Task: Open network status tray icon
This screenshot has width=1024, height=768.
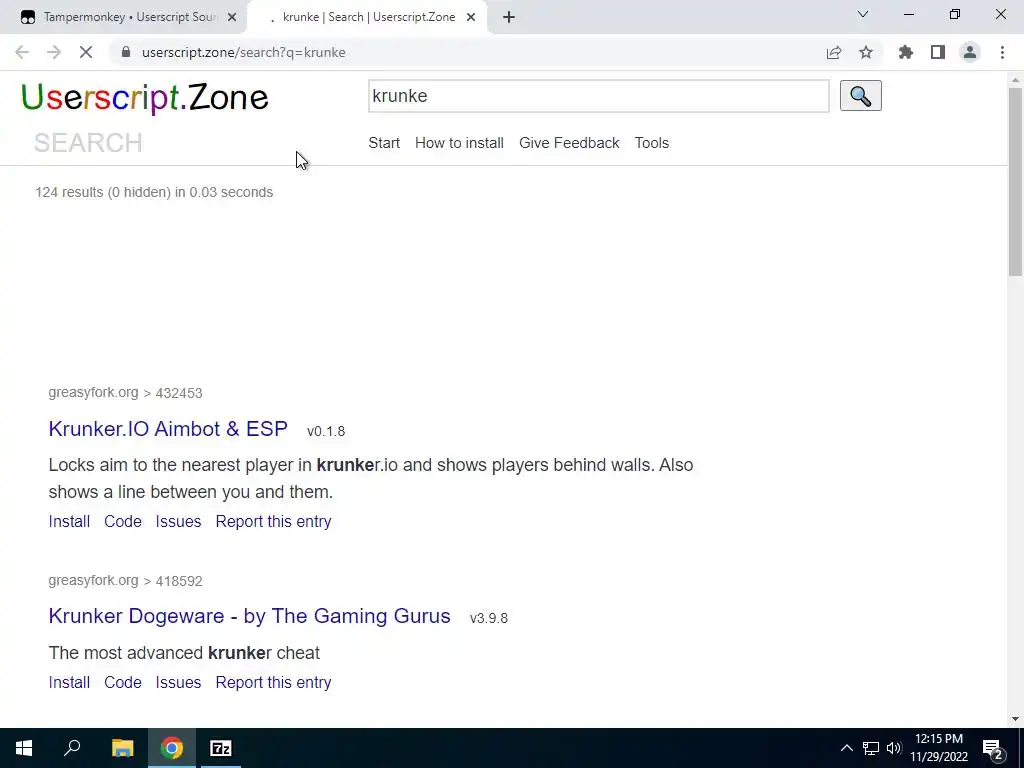Action: [x=871, y=748]
